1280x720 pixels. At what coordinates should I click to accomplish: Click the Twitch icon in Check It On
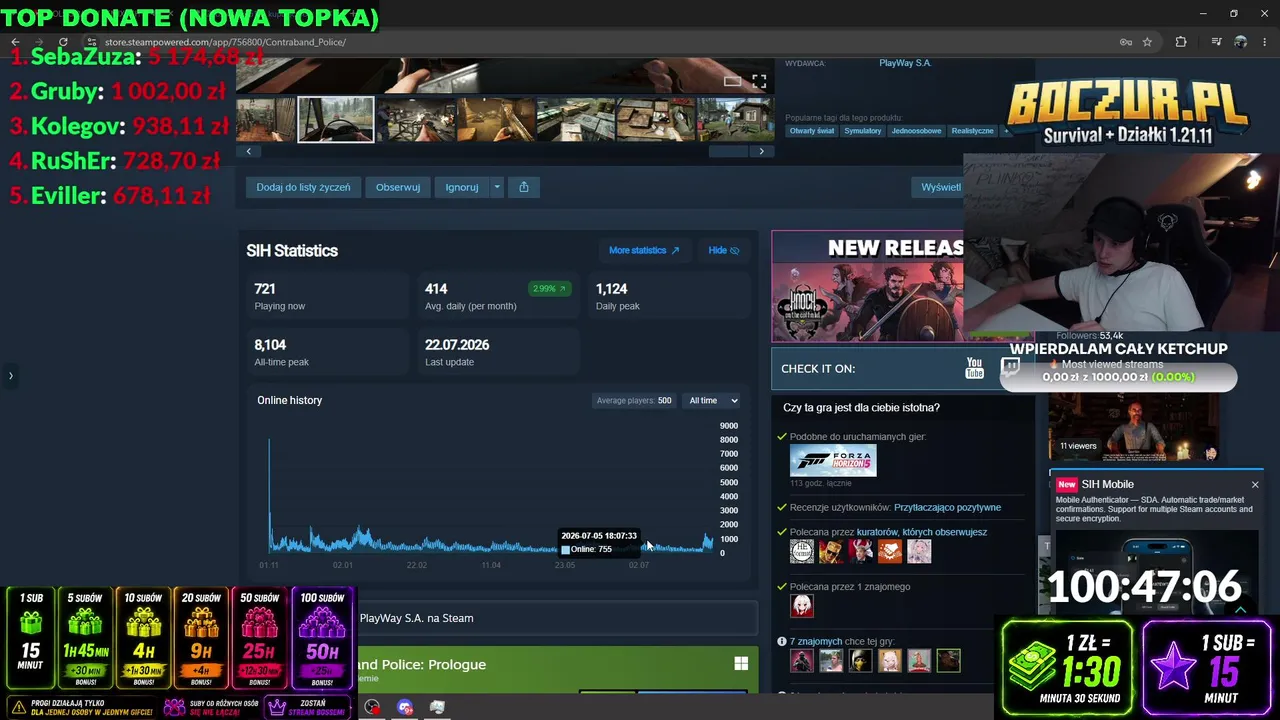click(x=1010, y=368)
